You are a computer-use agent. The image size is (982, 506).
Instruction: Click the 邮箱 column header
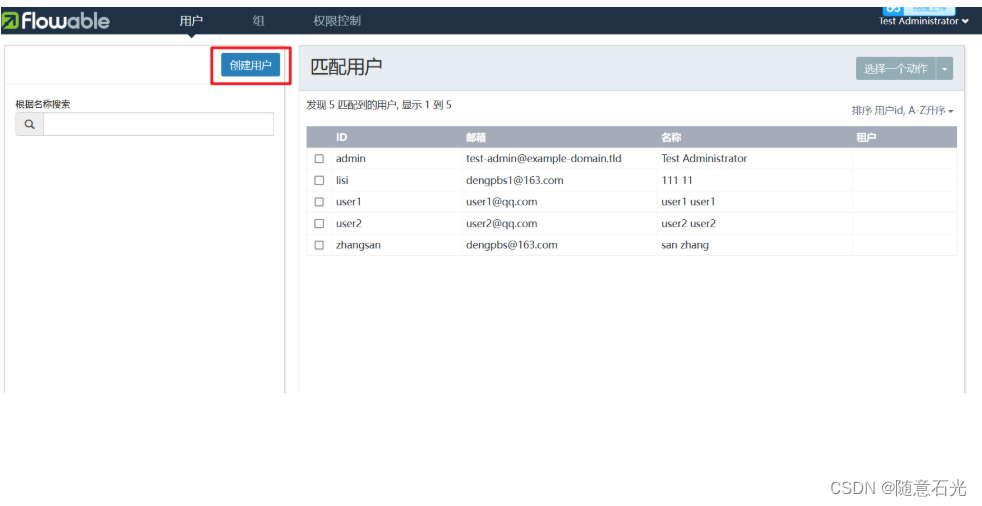[x=476, y=137]
